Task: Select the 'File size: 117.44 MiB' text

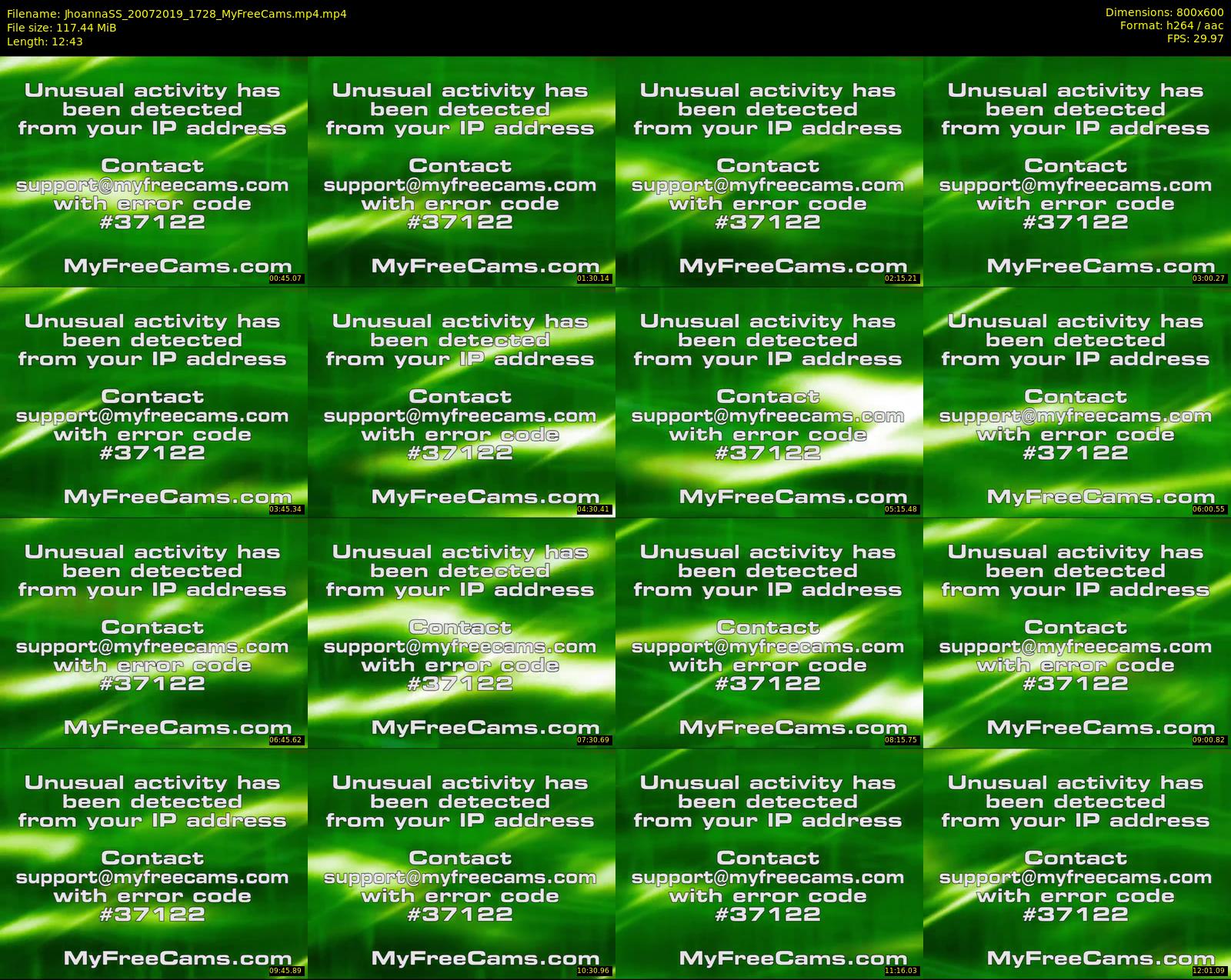Action: click(x=62, y=28)
